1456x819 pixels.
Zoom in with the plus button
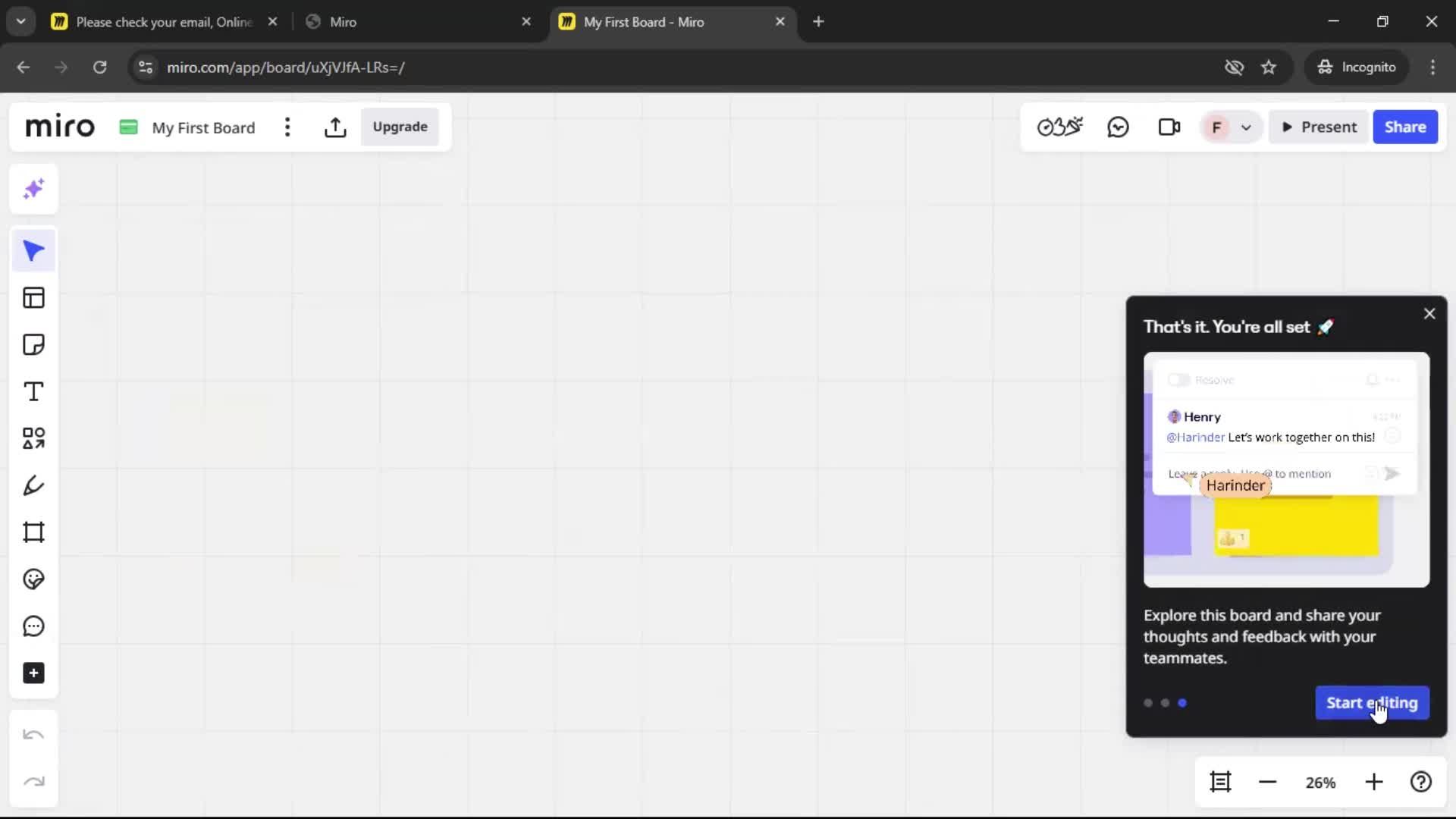pos(1374,782)
